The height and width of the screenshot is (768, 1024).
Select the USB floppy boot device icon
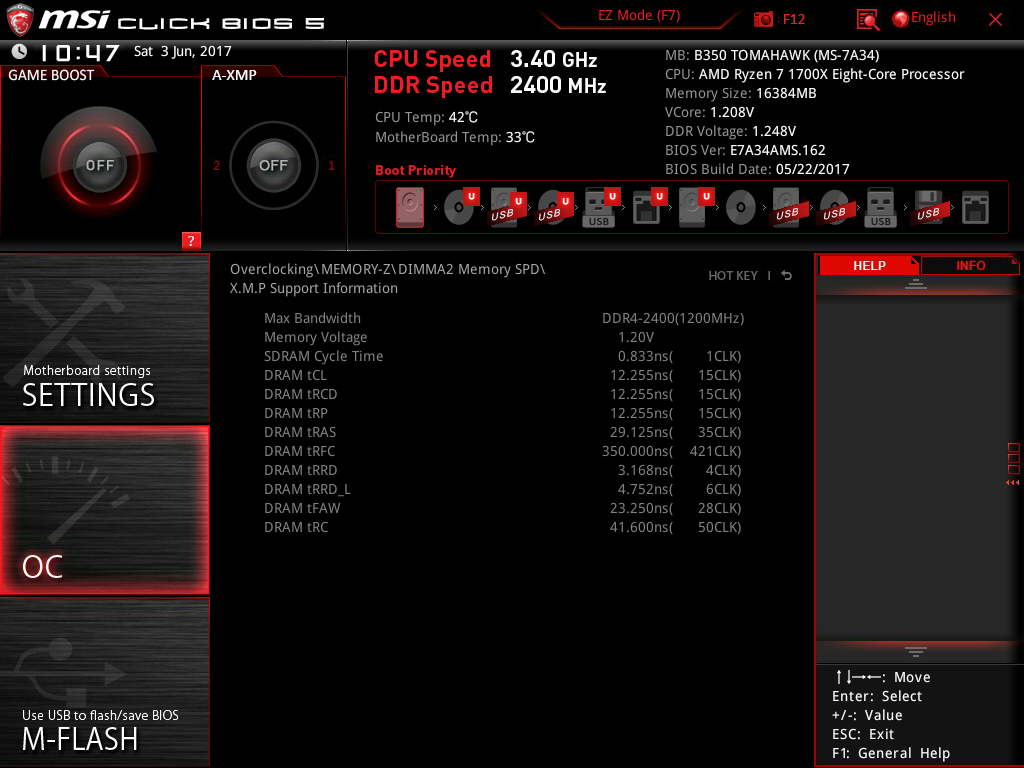[x=928, y=208]
